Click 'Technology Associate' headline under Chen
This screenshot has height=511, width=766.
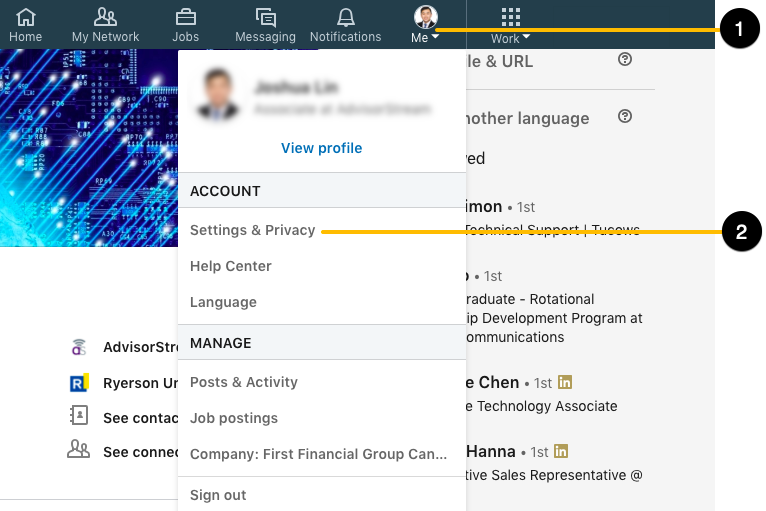click(x=542, y=406)
